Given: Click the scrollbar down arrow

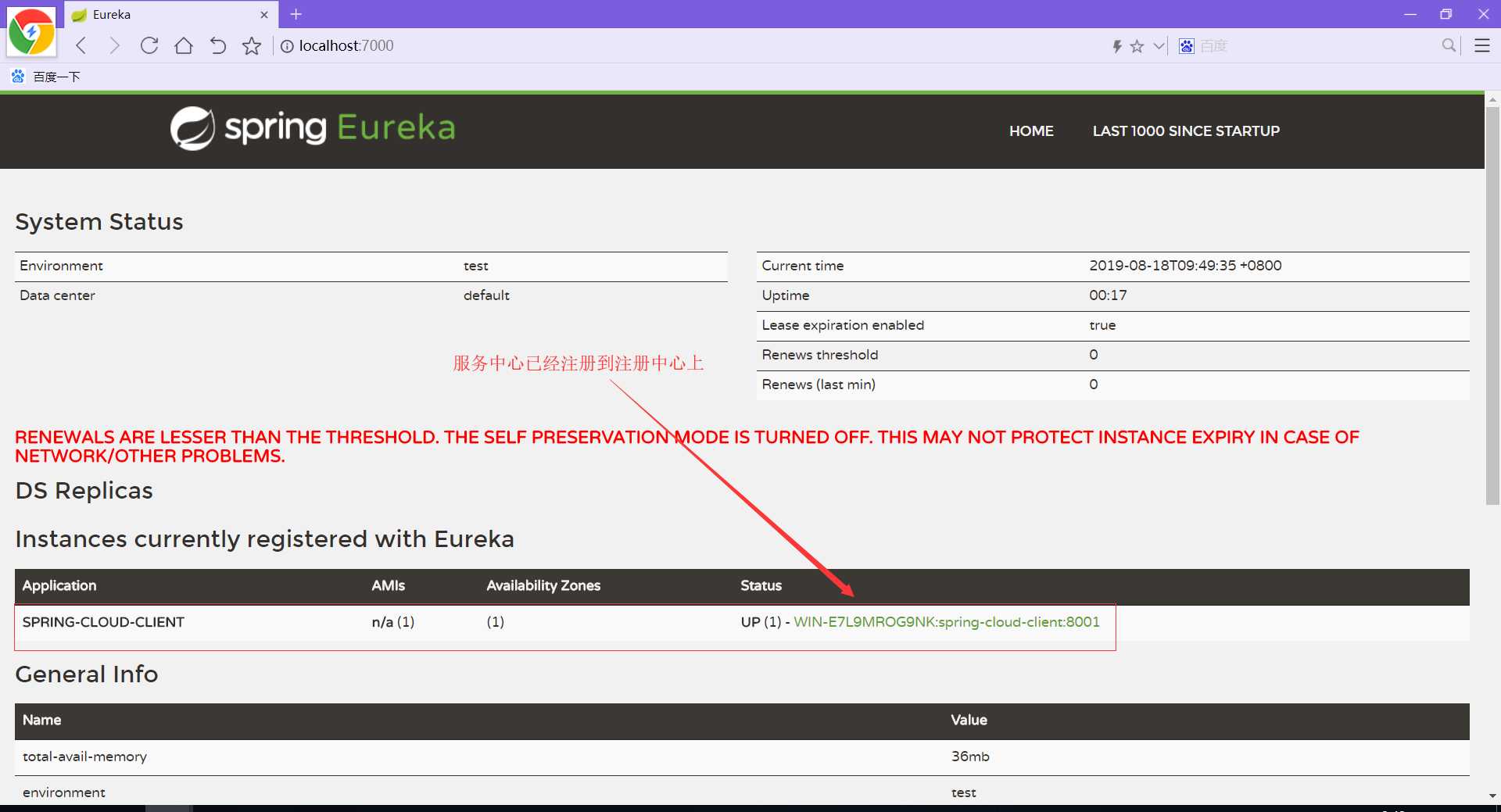Looking at the screenshot, I should pyautogui.click(x=1492, y=796).
